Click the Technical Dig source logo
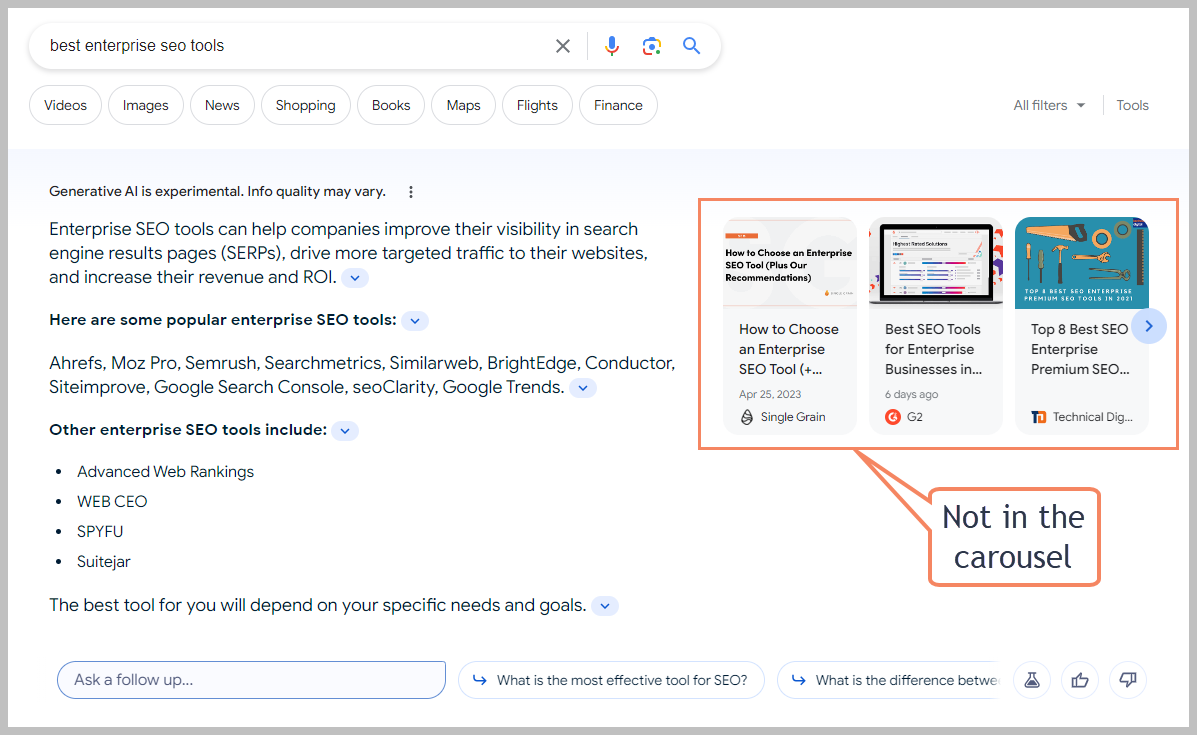1197x735 pixels. [1038, 417]
